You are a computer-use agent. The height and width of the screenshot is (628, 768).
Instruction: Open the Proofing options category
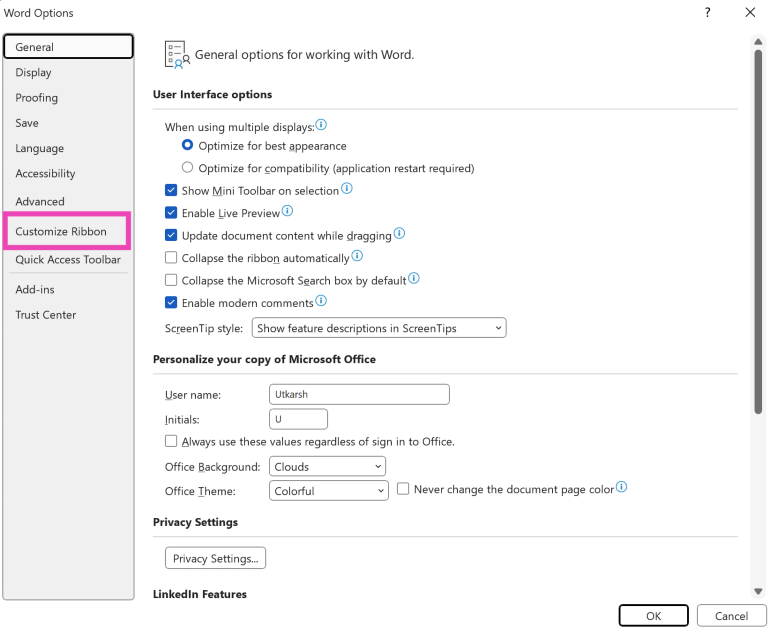(x=37, y=98)
